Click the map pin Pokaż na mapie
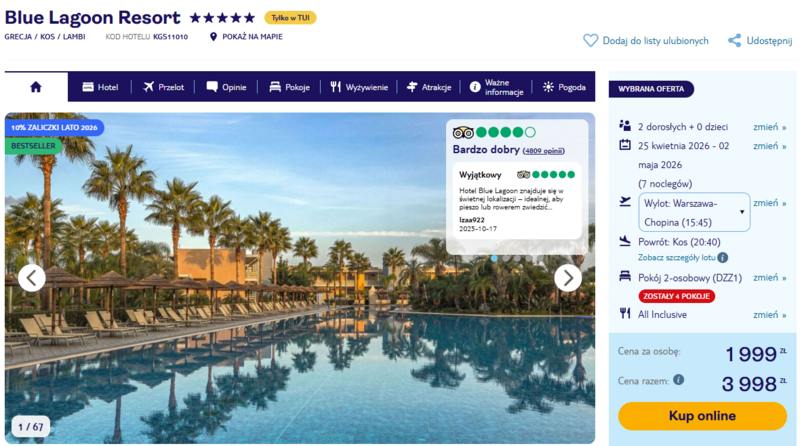This screenshot has width=800, height=446. tap(213, 37)
